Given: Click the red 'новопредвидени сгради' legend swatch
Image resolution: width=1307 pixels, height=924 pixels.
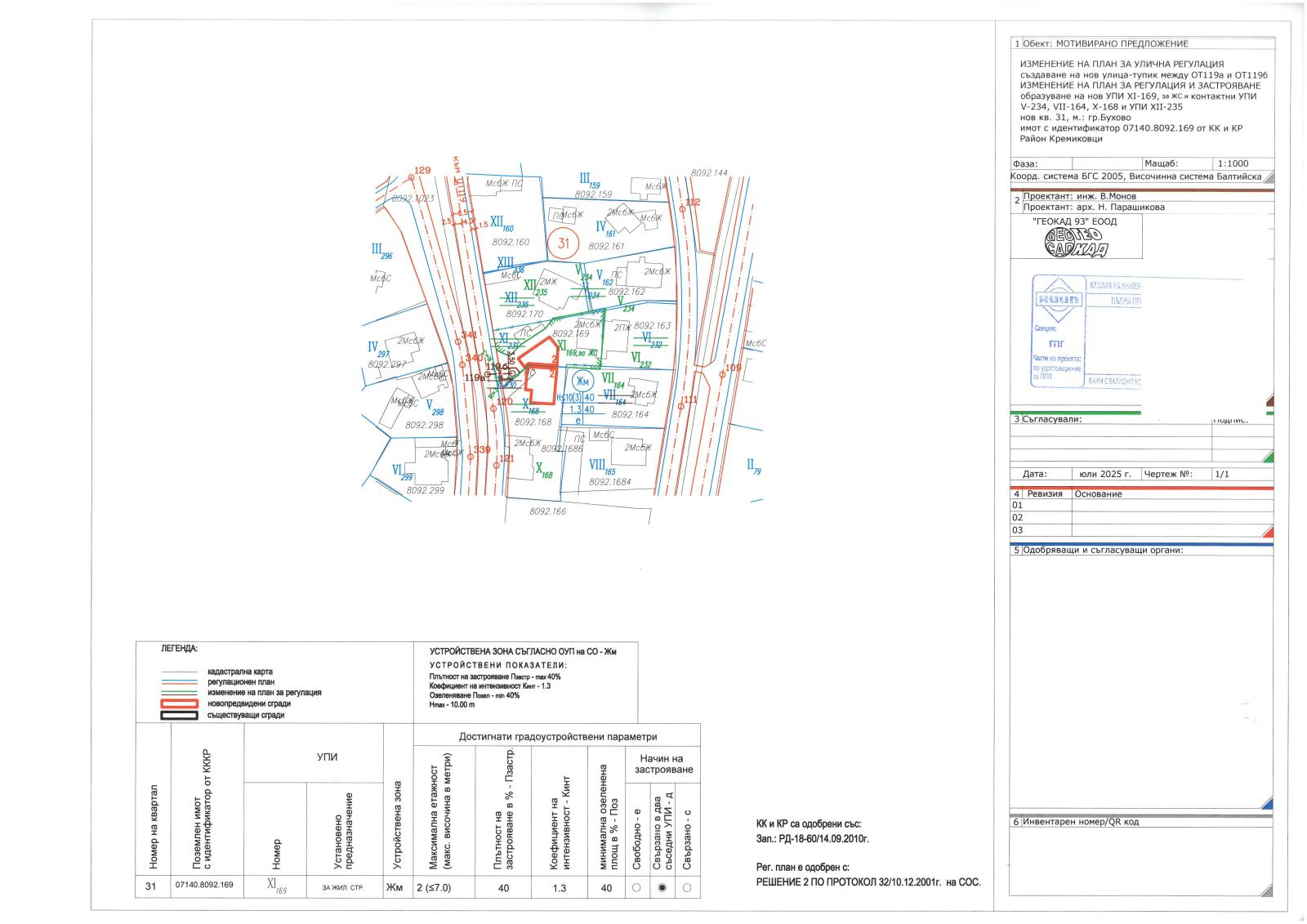Looking at the screenshot, I should point(180,703).
